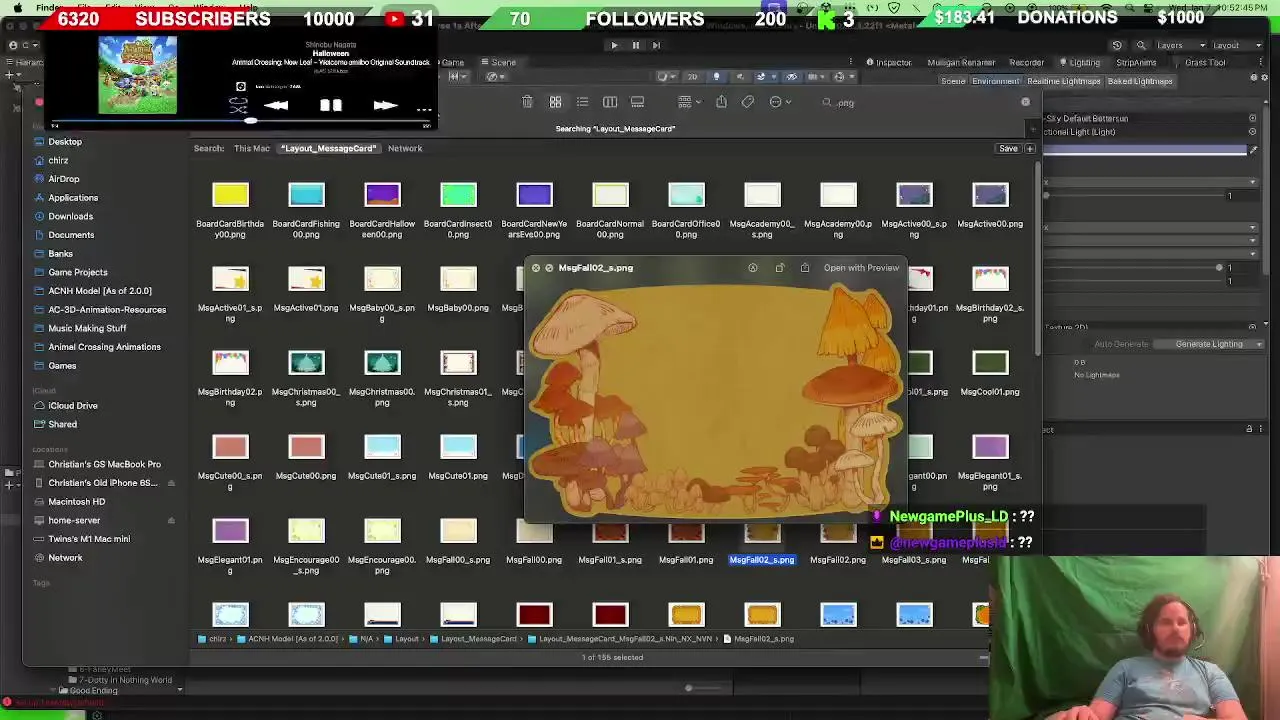Viewport: 1280px width, 720px height.
Task: Eject Christian's Old iPhone in sidebar
Action: point(171,483)
